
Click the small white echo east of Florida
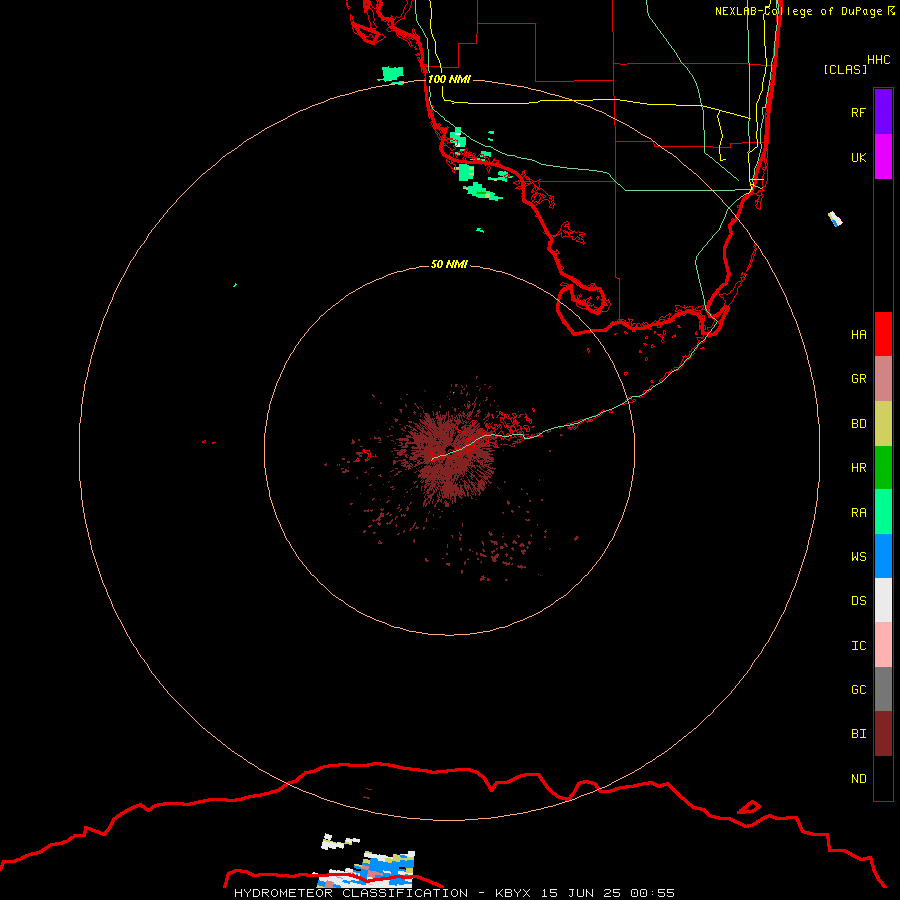[x=835, y=219]
